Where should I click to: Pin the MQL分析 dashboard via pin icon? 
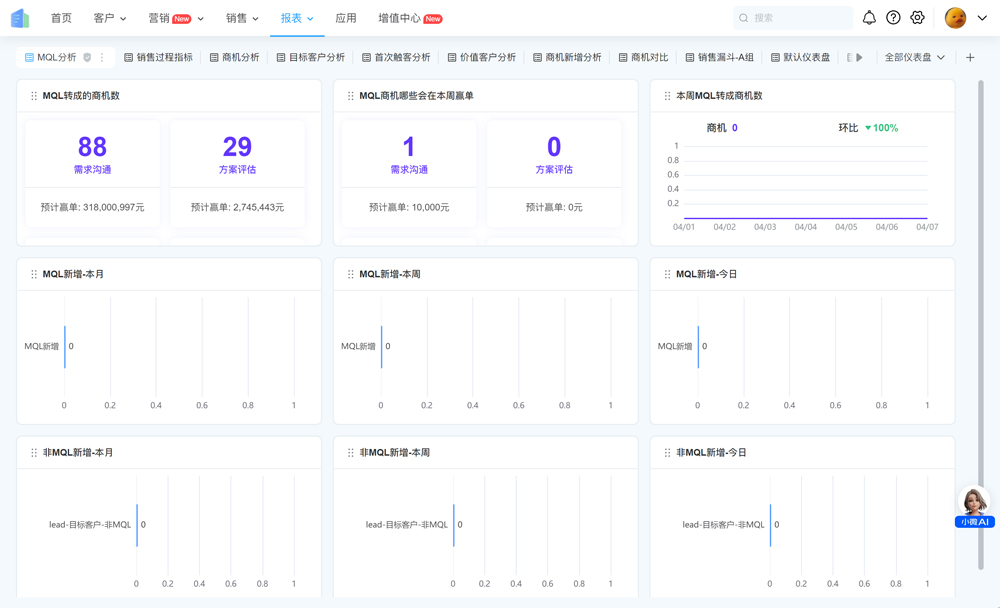coord(86,57)
